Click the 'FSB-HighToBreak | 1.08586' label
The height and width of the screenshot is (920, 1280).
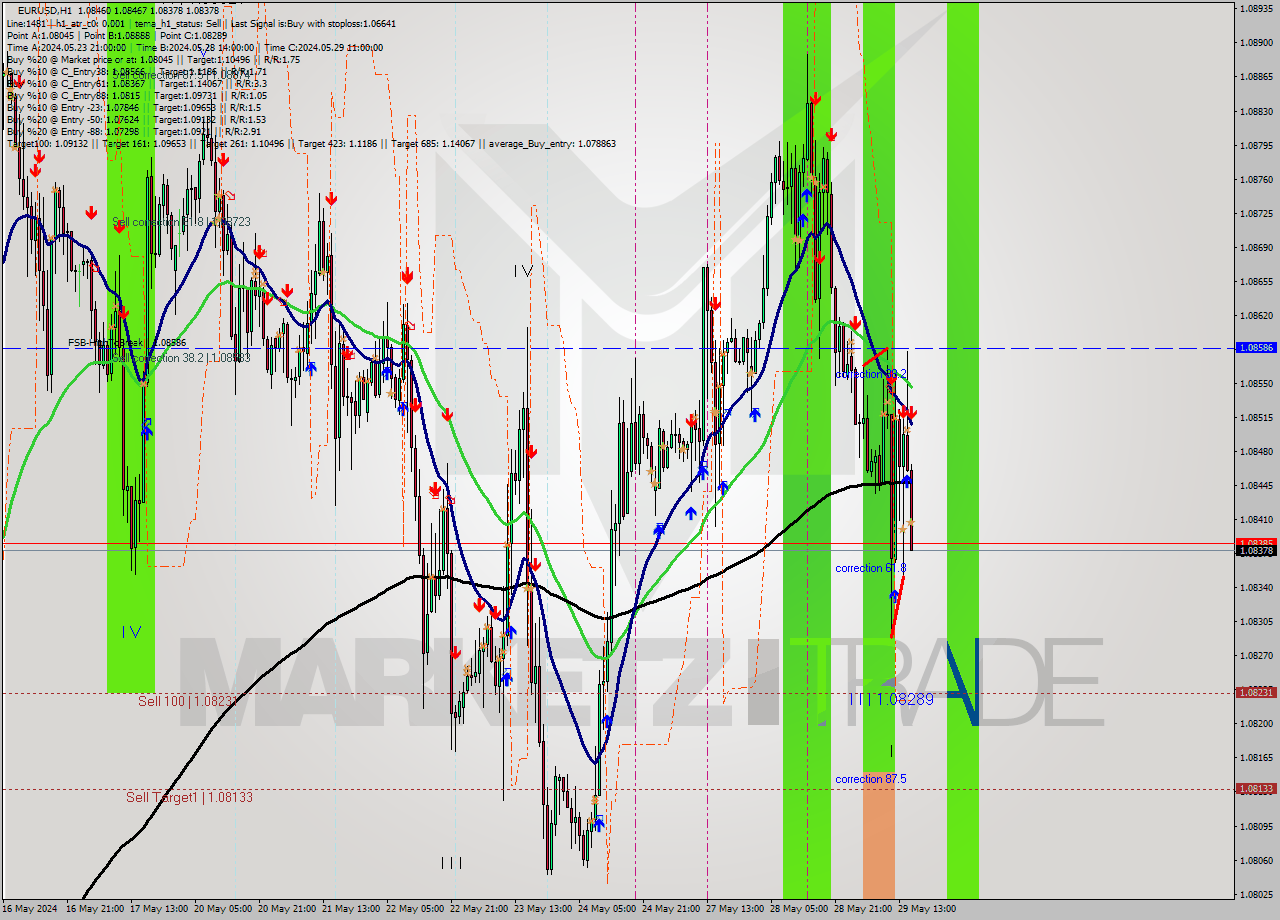tap(127, 342)
